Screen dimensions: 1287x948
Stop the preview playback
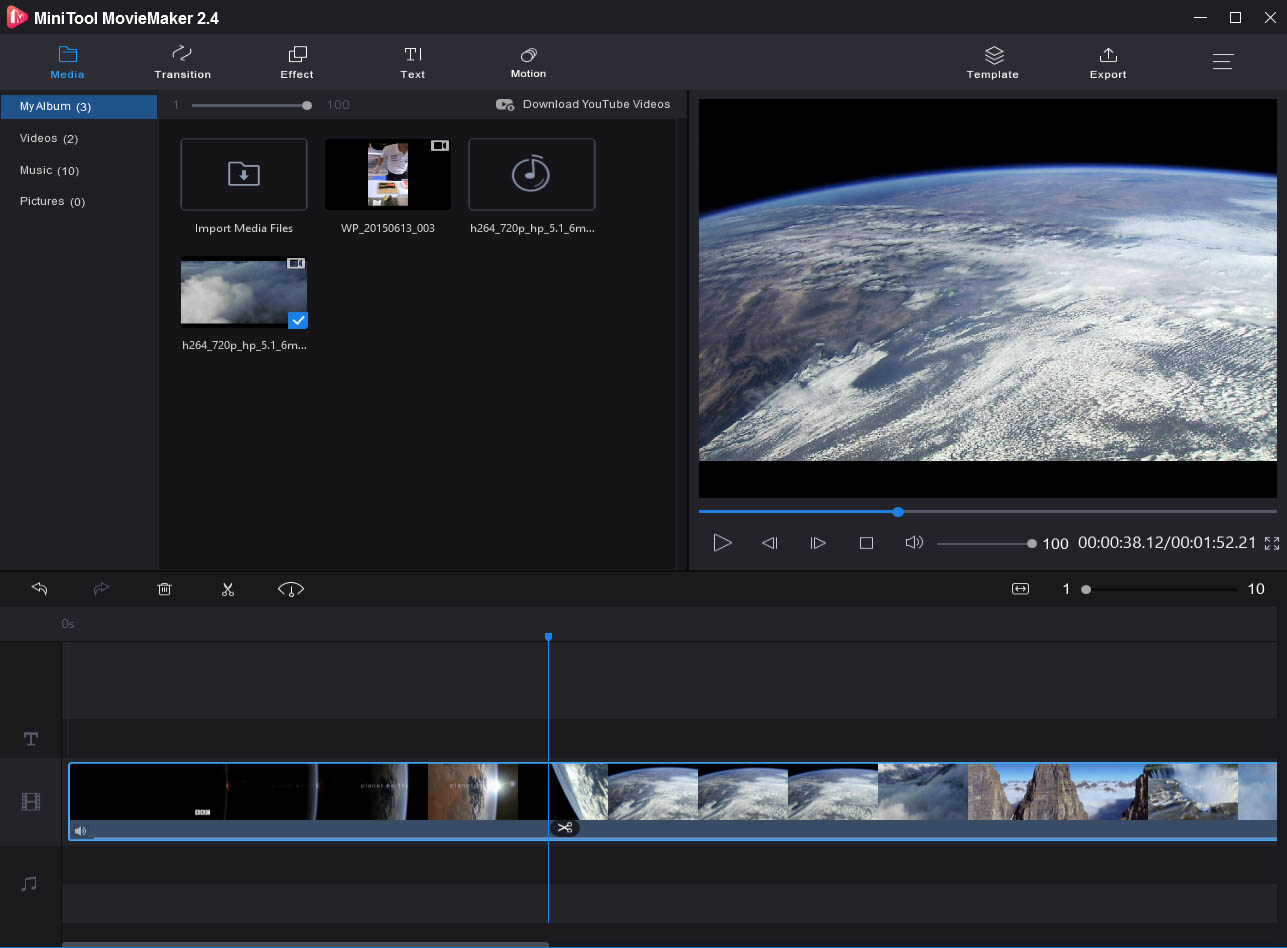867,543
